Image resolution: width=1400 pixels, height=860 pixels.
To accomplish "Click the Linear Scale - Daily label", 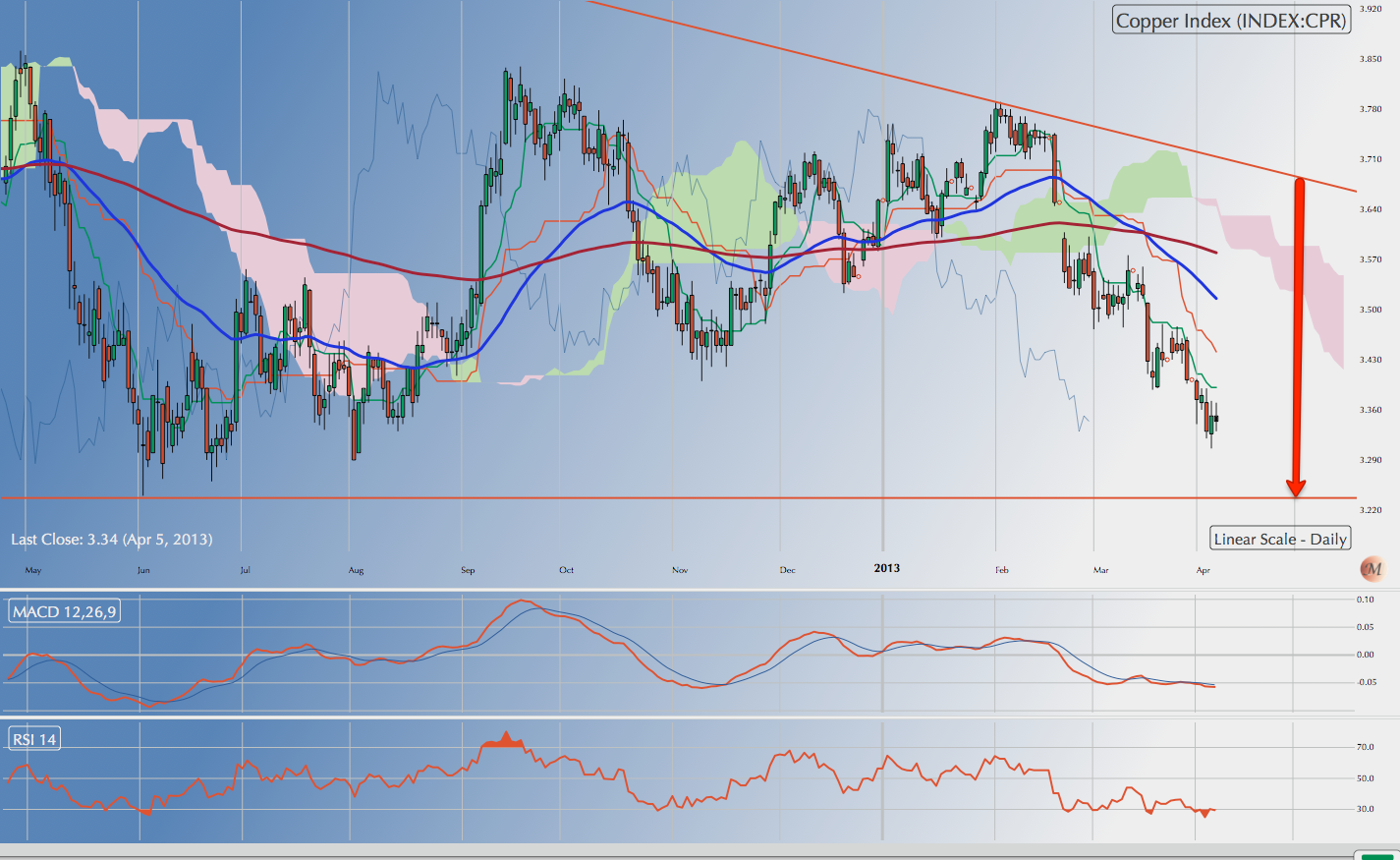I will coord(1280,539).
